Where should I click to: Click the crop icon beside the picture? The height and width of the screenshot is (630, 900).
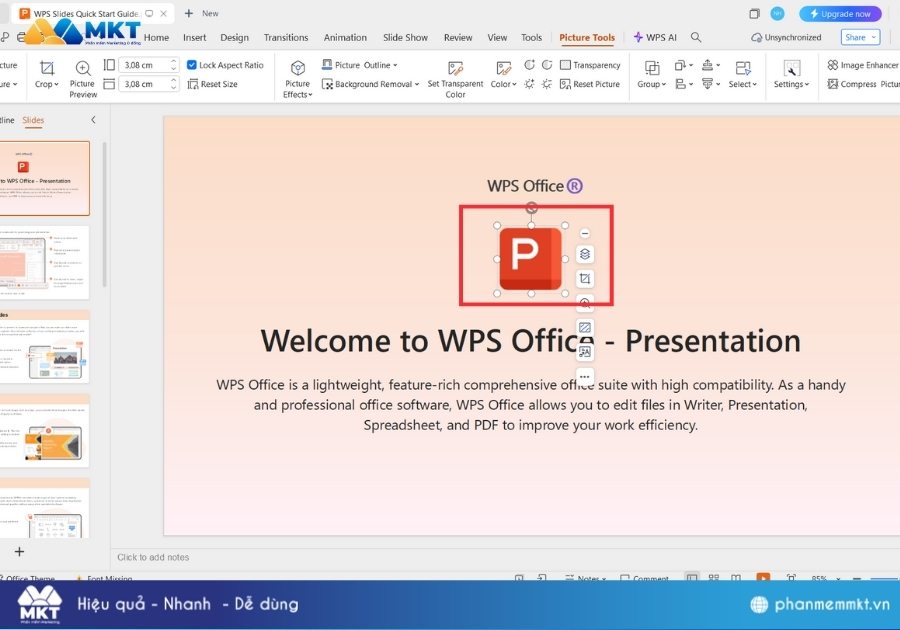pyautogui.click(x=585, y=278)
